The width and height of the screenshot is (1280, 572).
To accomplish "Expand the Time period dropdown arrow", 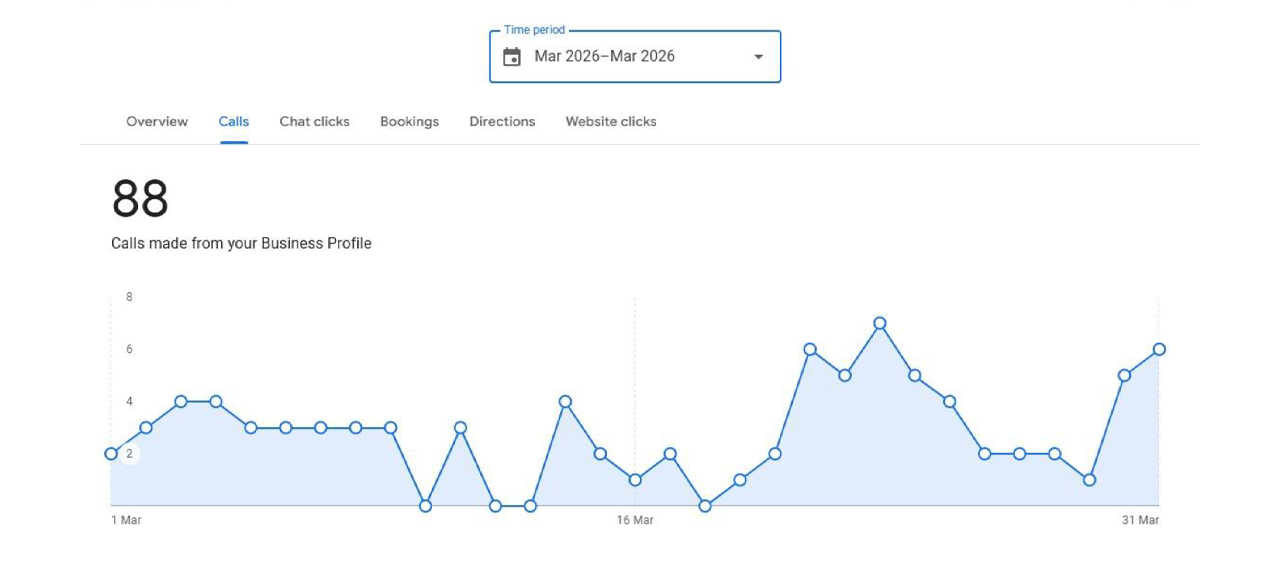I will (x=759, y=57).
